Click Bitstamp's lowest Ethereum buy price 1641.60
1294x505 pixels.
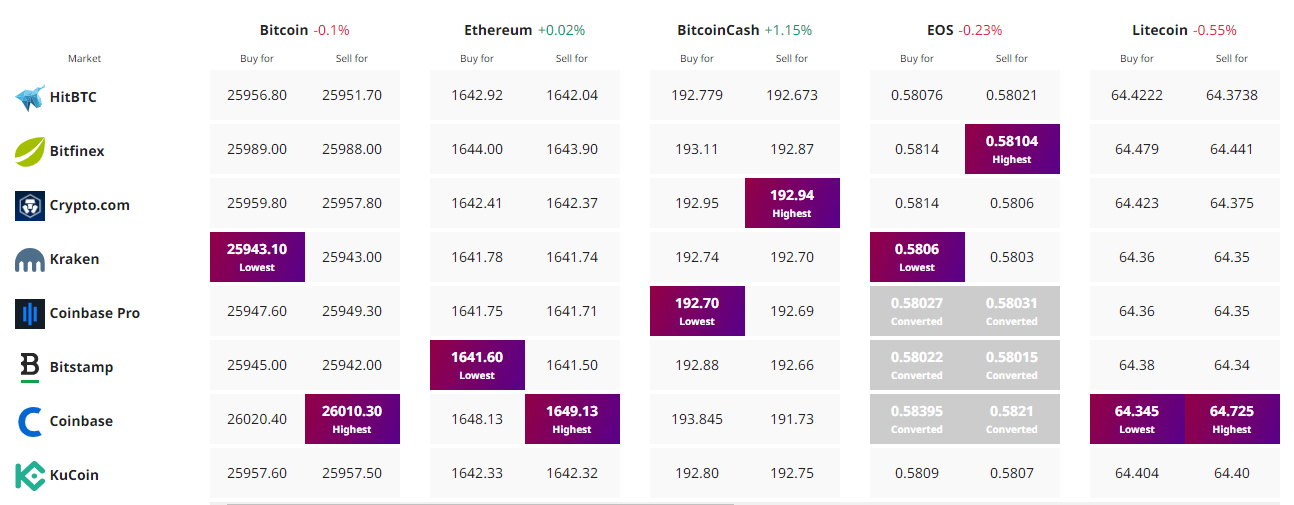[477, 365]
